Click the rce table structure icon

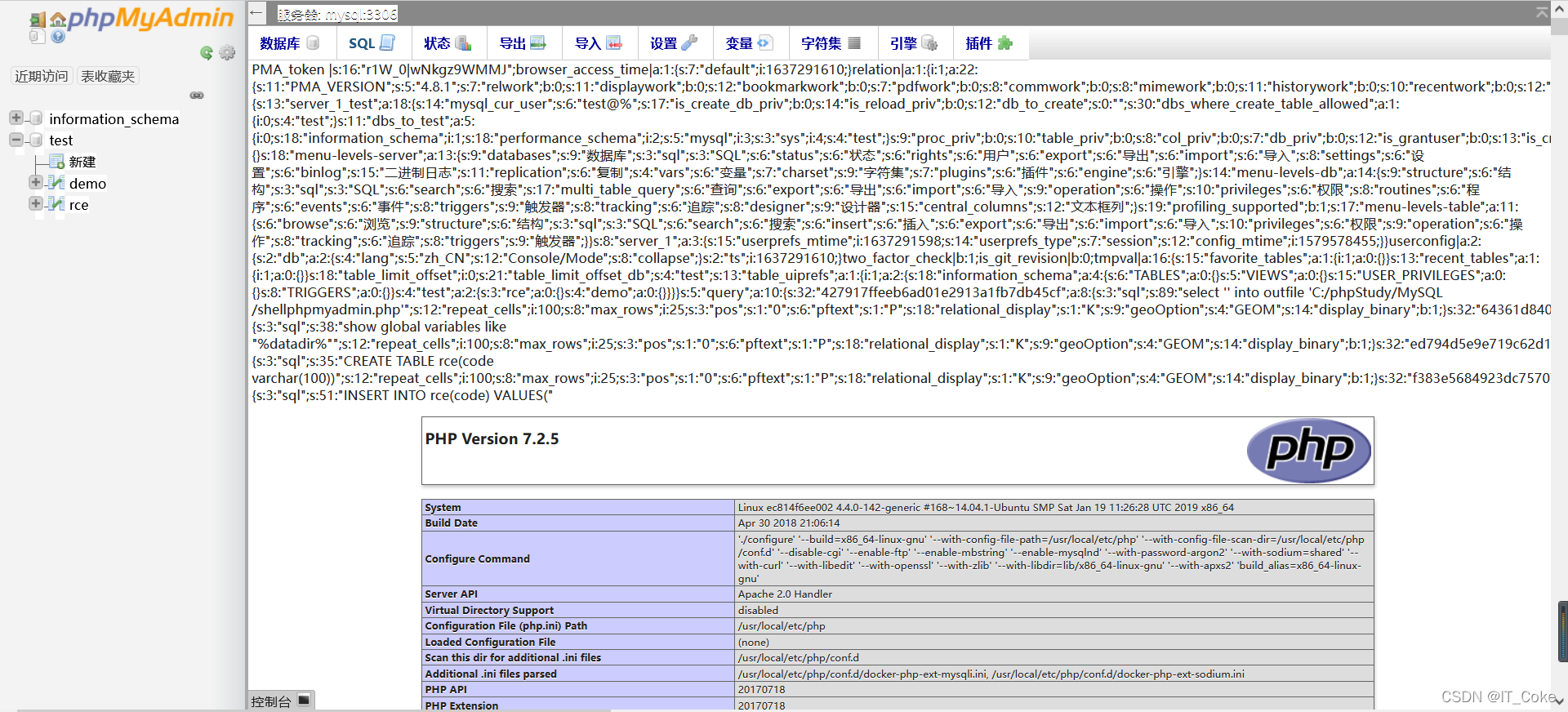pos(56,204)
